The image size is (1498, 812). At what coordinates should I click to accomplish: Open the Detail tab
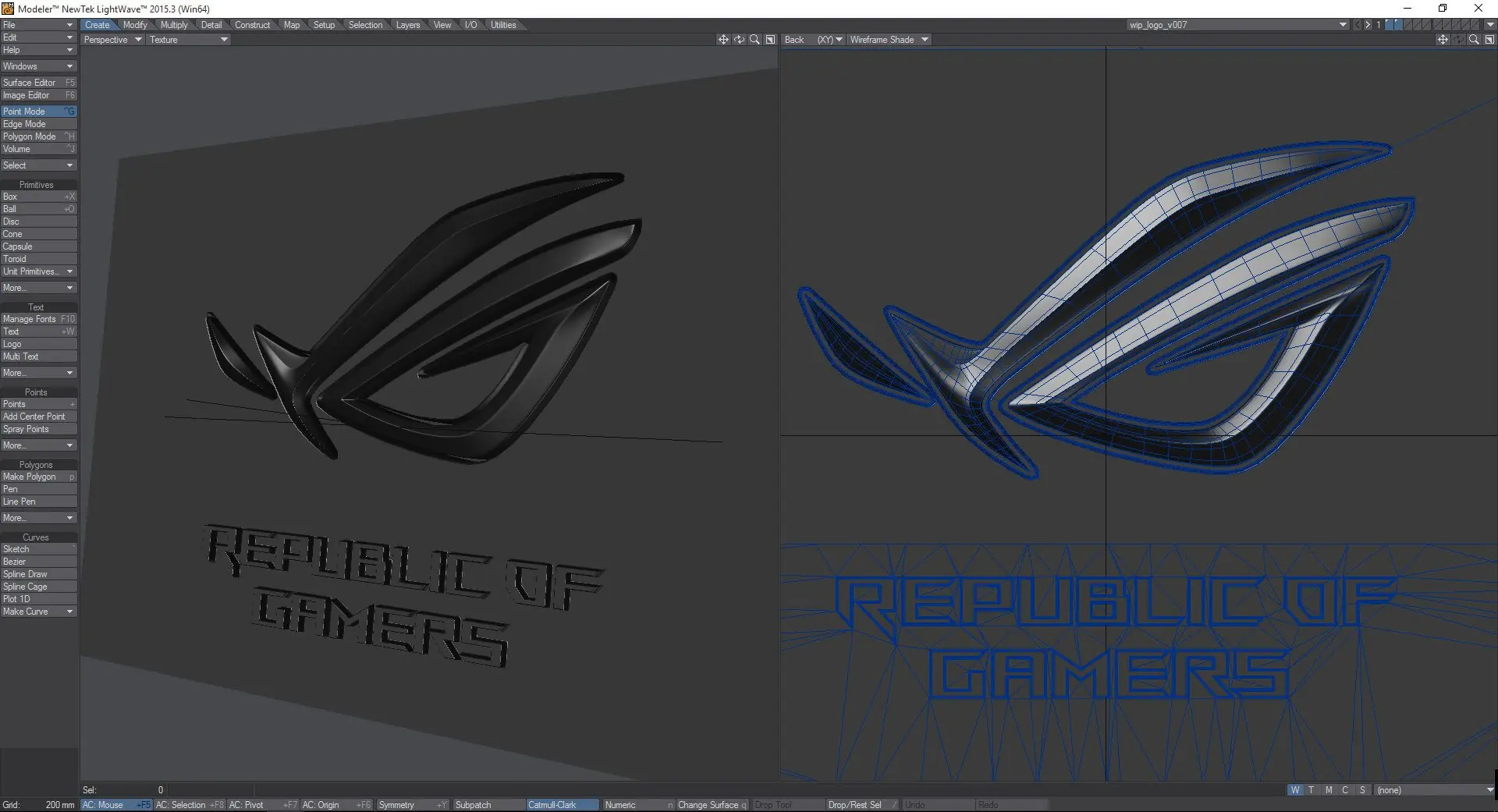(x=211, y=25)
